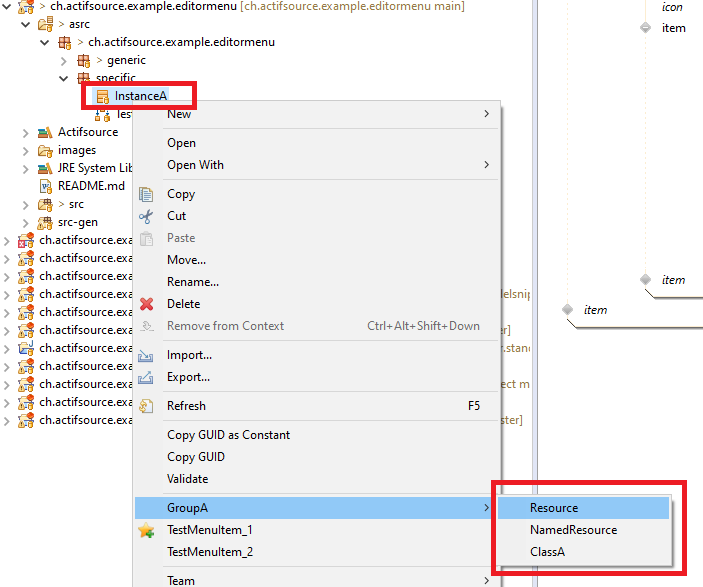703x587 pixels.
Task: Select InstanceA in the project tree
Action: [x=140, y=96]
